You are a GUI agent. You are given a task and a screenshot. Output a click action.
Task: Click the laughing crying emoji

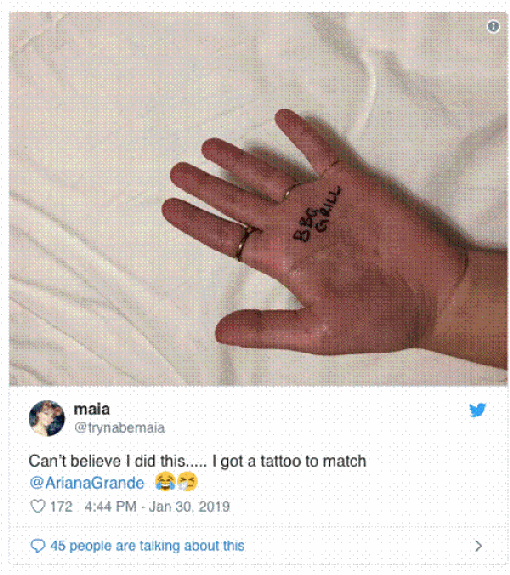pyautogui.click(x=165, y=481)
